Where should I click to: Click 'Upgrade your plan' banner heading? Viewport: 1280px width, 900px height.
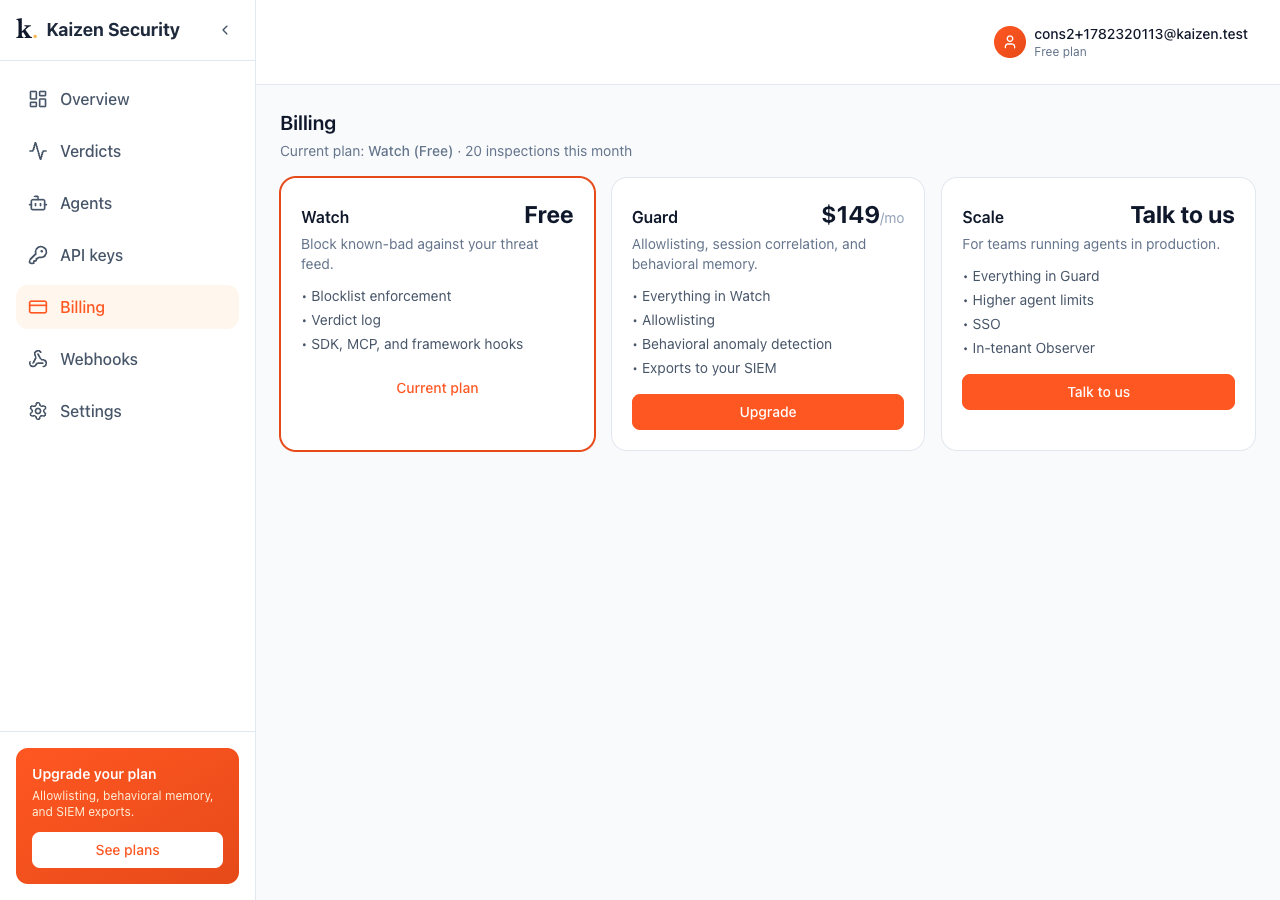tap(94, 774)
